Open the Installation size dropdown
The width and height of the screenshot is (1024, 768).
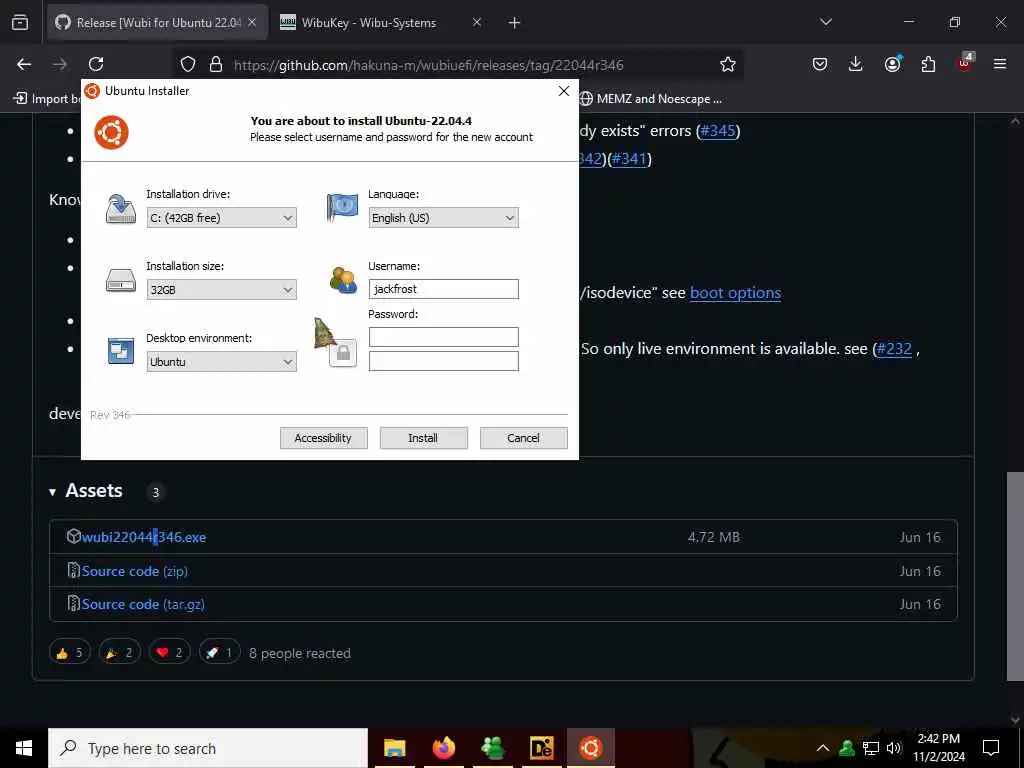[x=221, y=289]
